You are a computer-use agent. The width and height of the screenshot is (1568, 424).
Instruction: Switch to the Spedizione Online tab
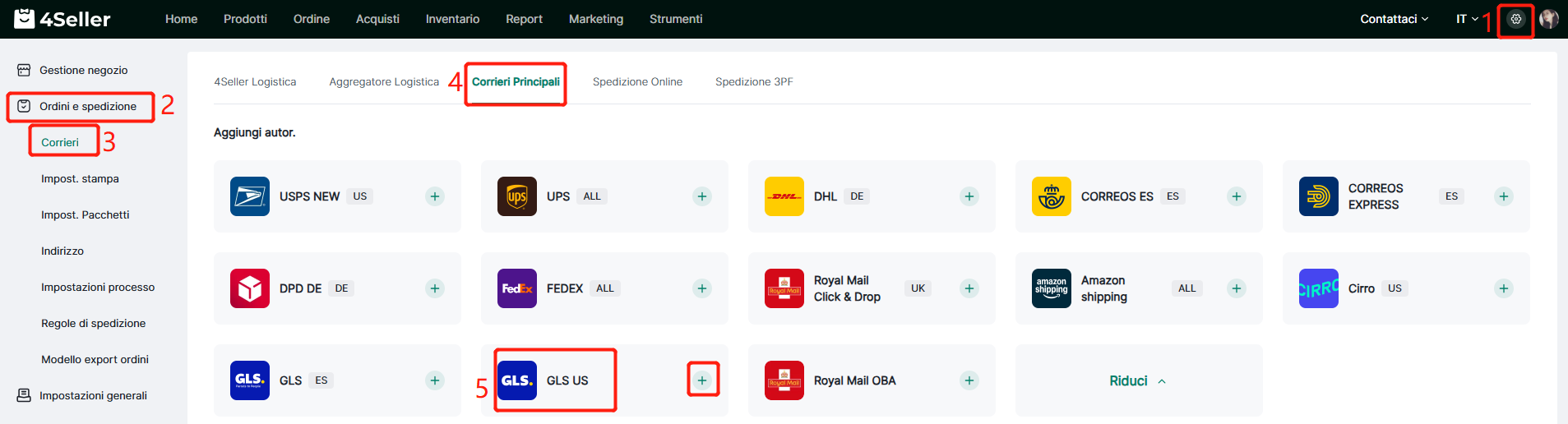click(x=637, y=81)
